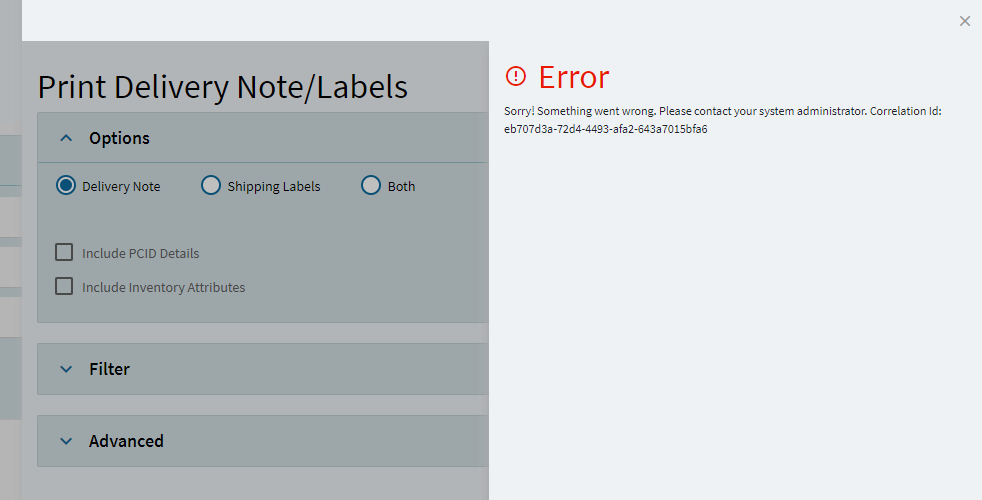Click the Options section header title
Screen dimensions: 982x500
[119, 138]
